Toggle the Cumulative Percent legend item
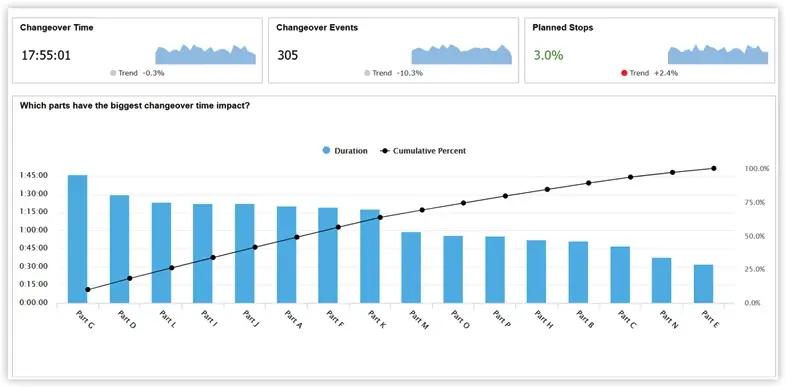 coord(424,151)
